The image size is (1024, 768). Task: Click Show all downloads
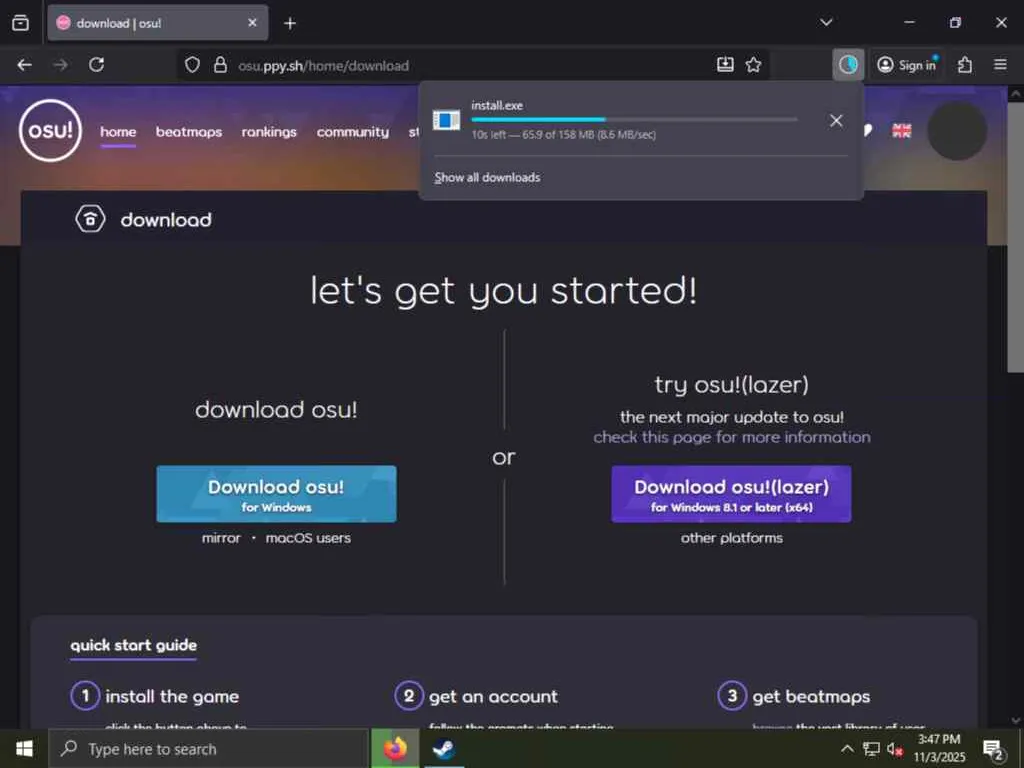487,178
